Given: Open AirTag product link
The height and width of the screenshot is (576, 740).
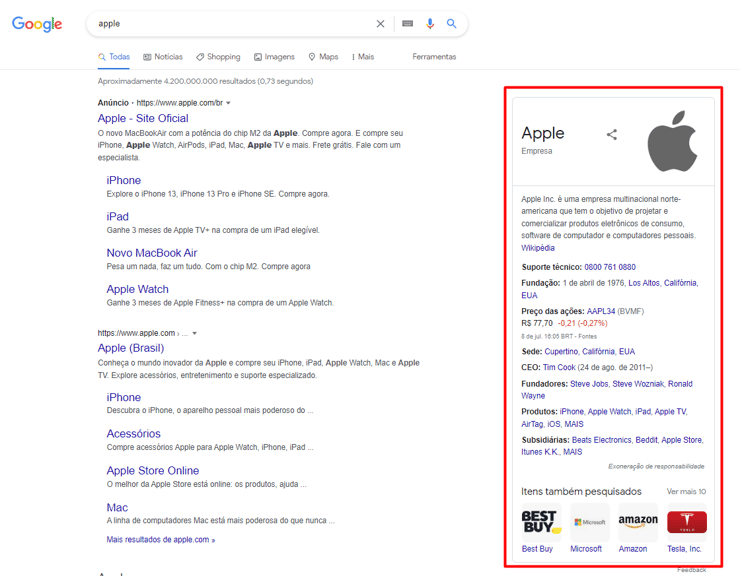Looking at the screenshot, I should (532, 424).
